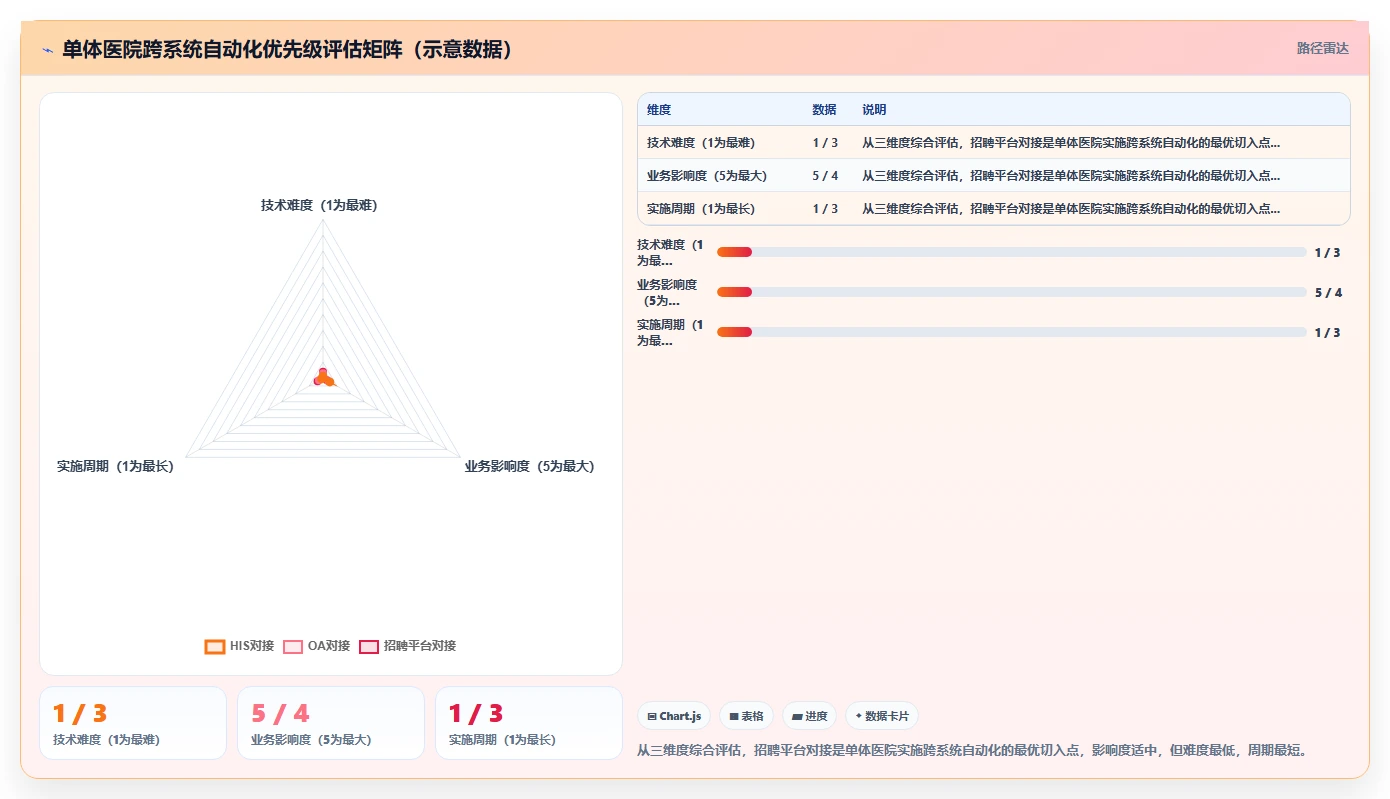Click the 5 / 4 value beside progress bar
Image resolution: width=1390 pixels, height=799 pixels.
point(1328,292)
